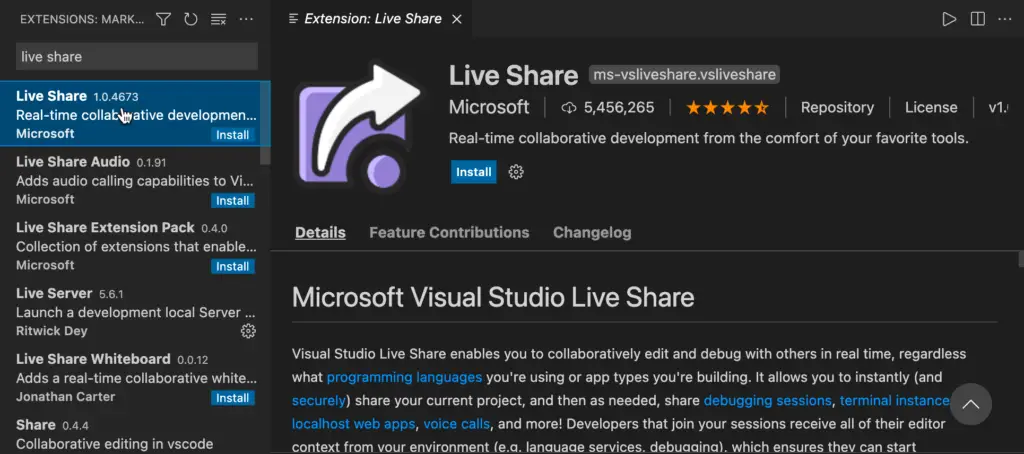Click the Microsoft Visual Studio Live Share heading

click(493, 297)
